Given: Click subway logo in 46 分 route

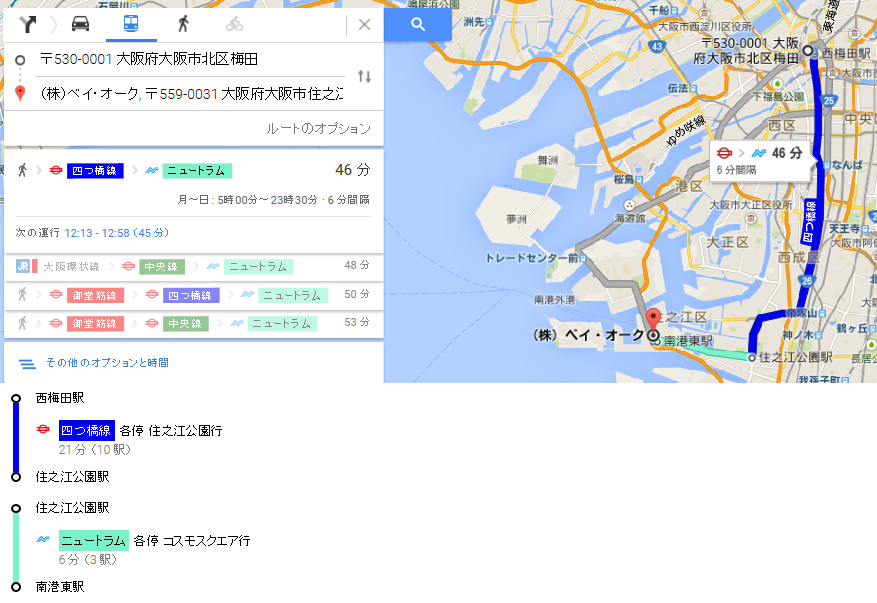Looking at the screenshot, I should tap(56, 170).
